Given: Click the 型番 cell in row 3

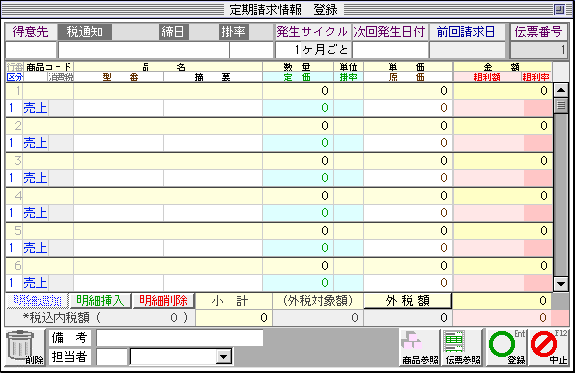Looking at the screenshot, I should [x=118, y=178].
